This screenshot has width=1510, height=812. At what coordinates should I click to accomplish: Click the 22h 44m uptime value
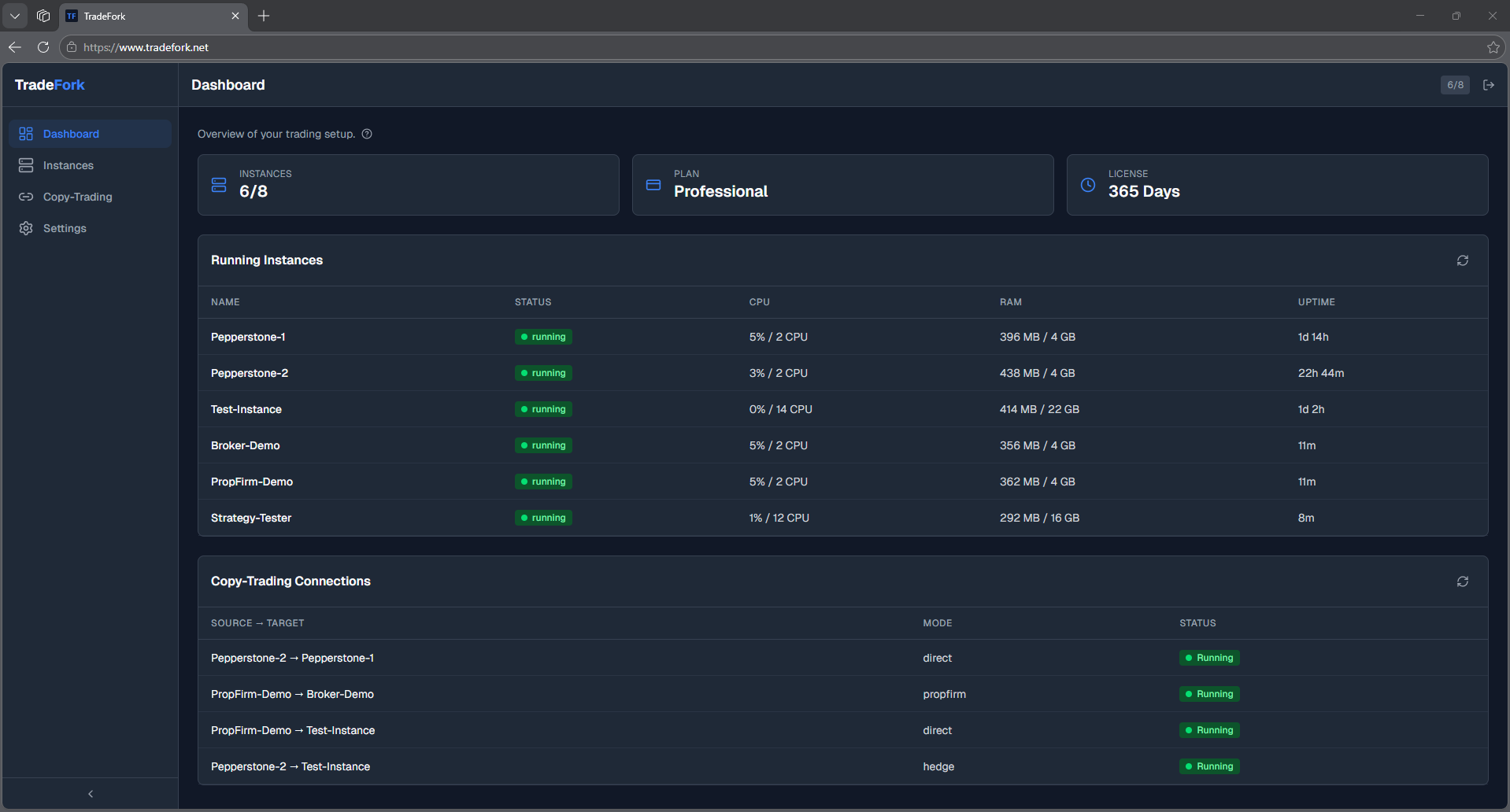click(x=1321, y=373)
